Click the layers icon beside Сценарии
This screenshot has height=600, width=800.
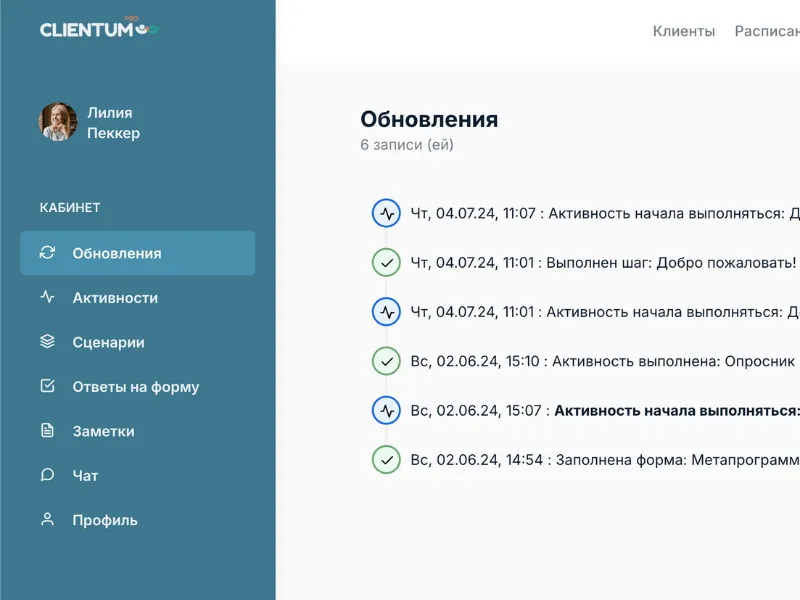[x=47, y=342]
